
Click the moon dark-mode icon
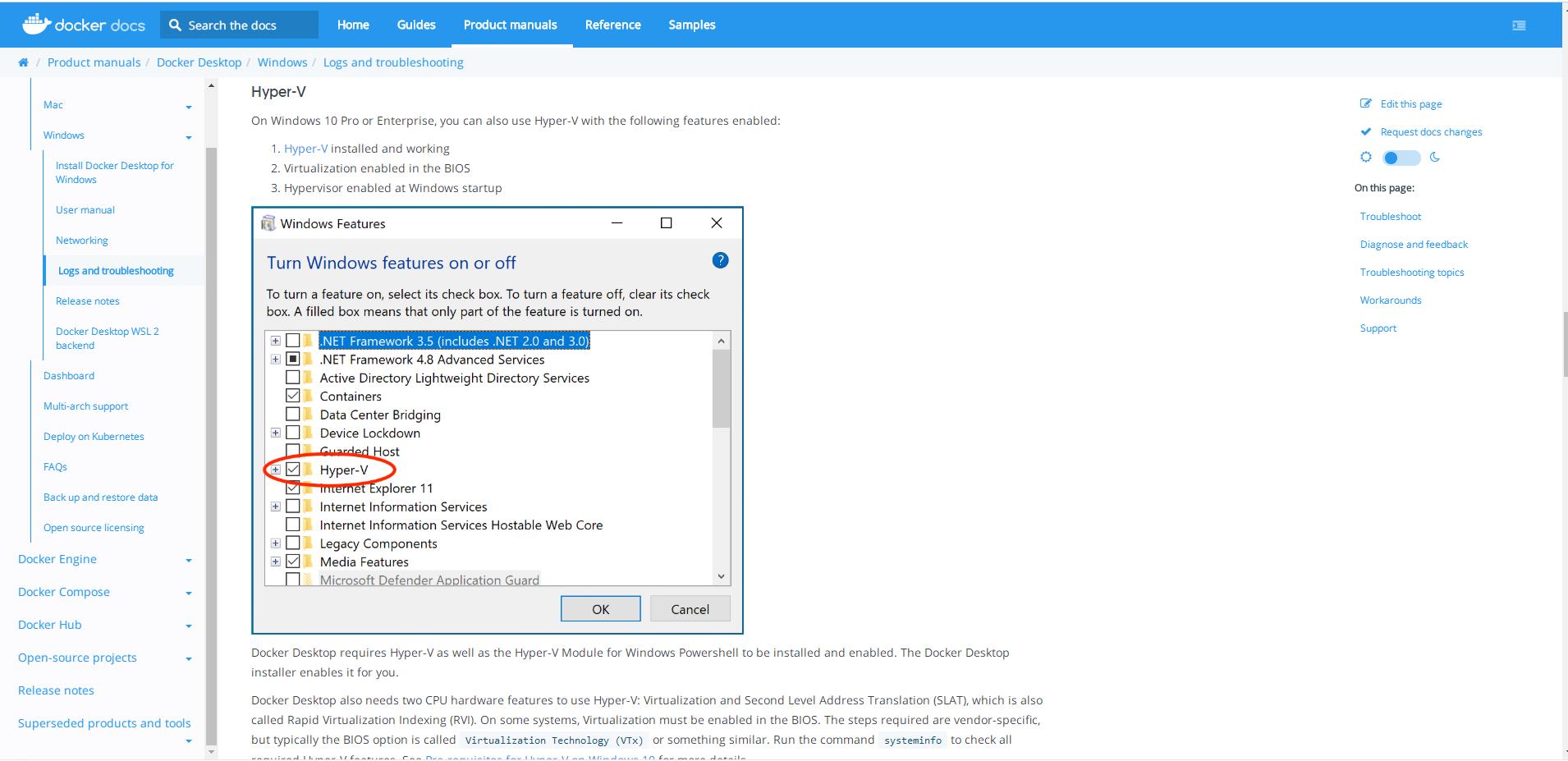(1435, 157)
